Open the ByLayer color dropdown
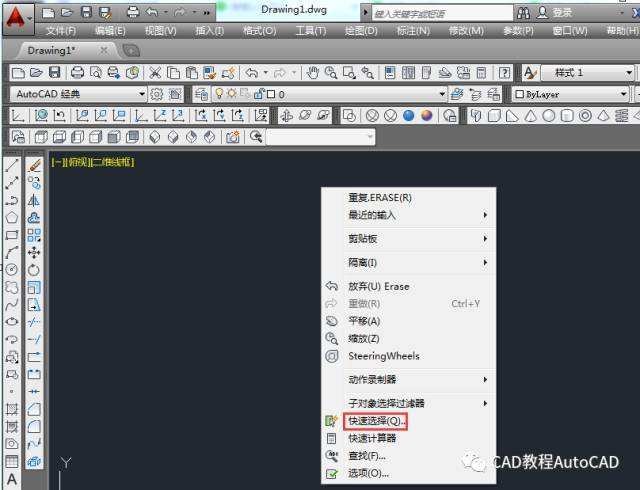The width and height of the screenshot is (640, 490). [571, 94]
